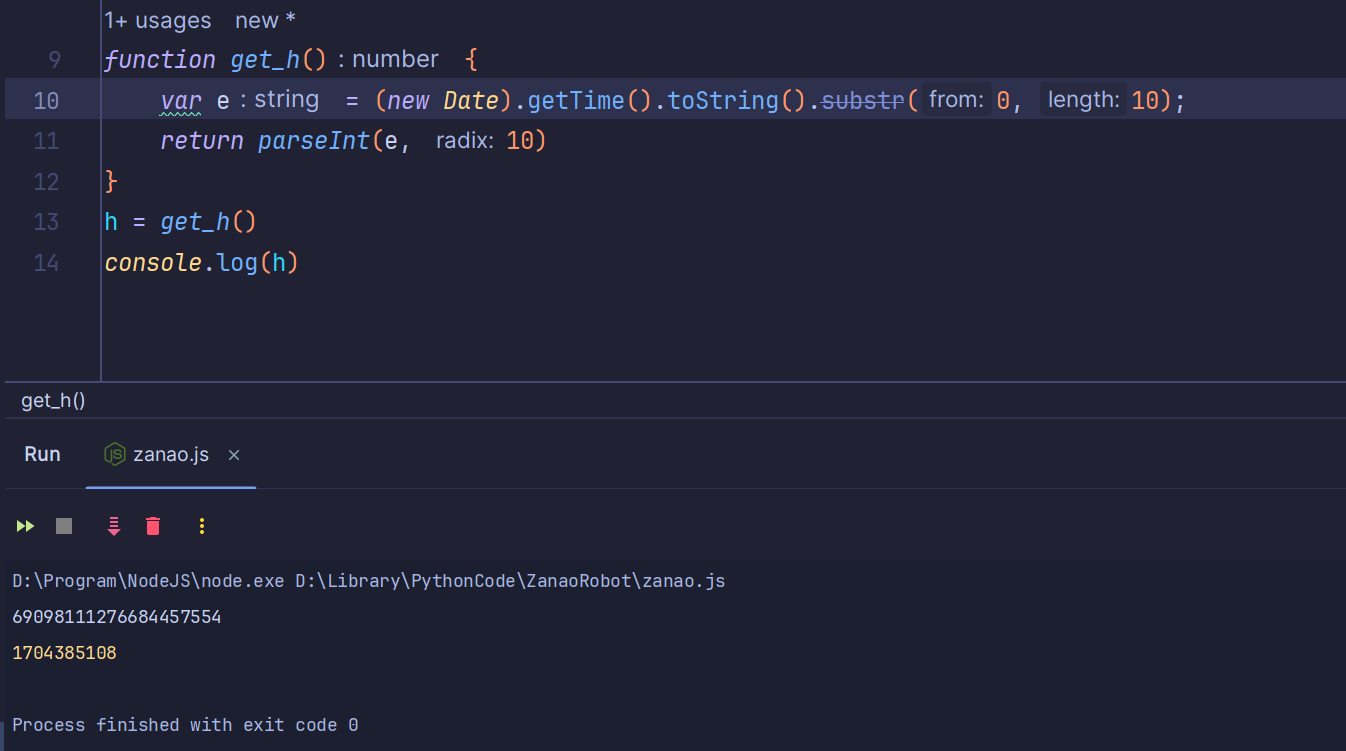This screenshot has height=751, width=1346.
Task: Click the 'var' keyword on line 10
Action: click(181, 101)
